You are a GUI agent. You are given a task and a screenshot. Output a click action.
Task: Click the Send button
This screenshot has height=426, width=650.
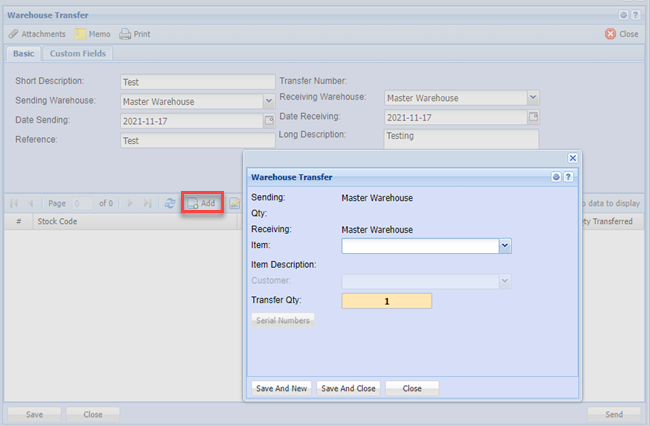click(x=613, y=413)
